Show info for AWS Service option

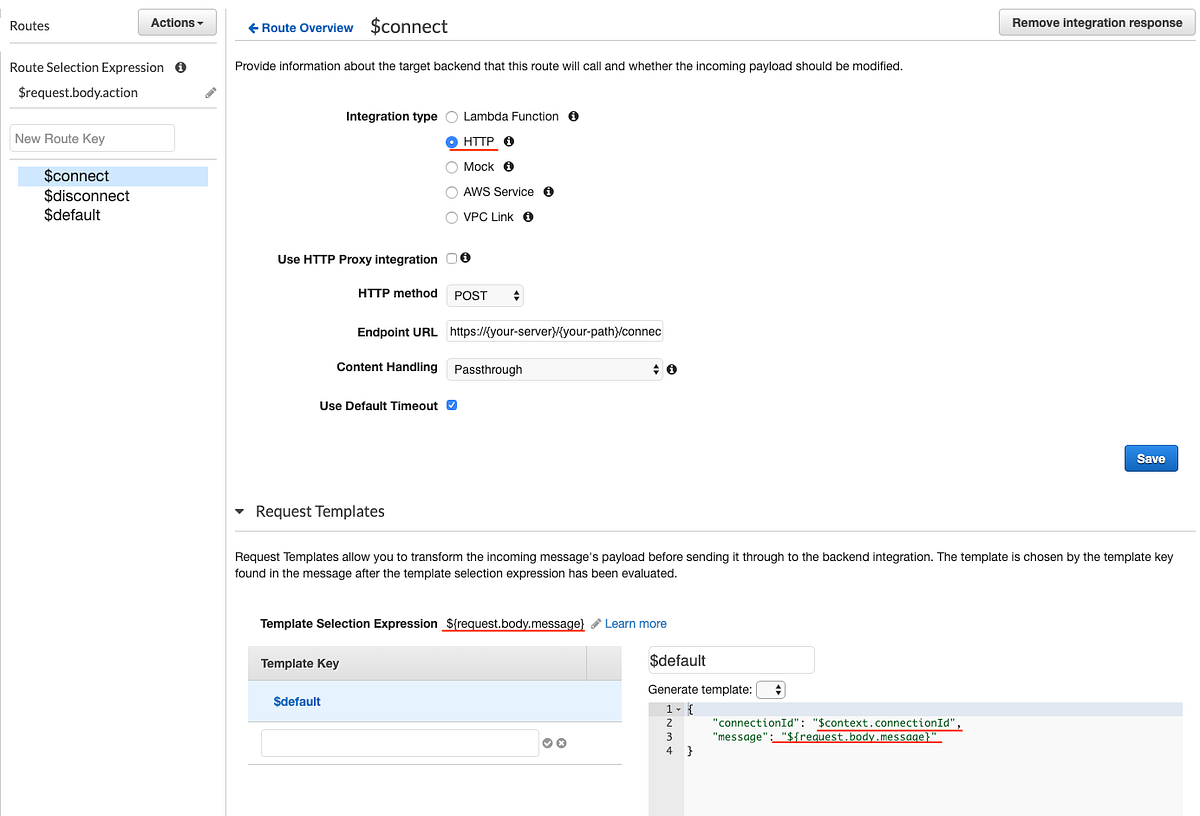click(x=548, y=191)
